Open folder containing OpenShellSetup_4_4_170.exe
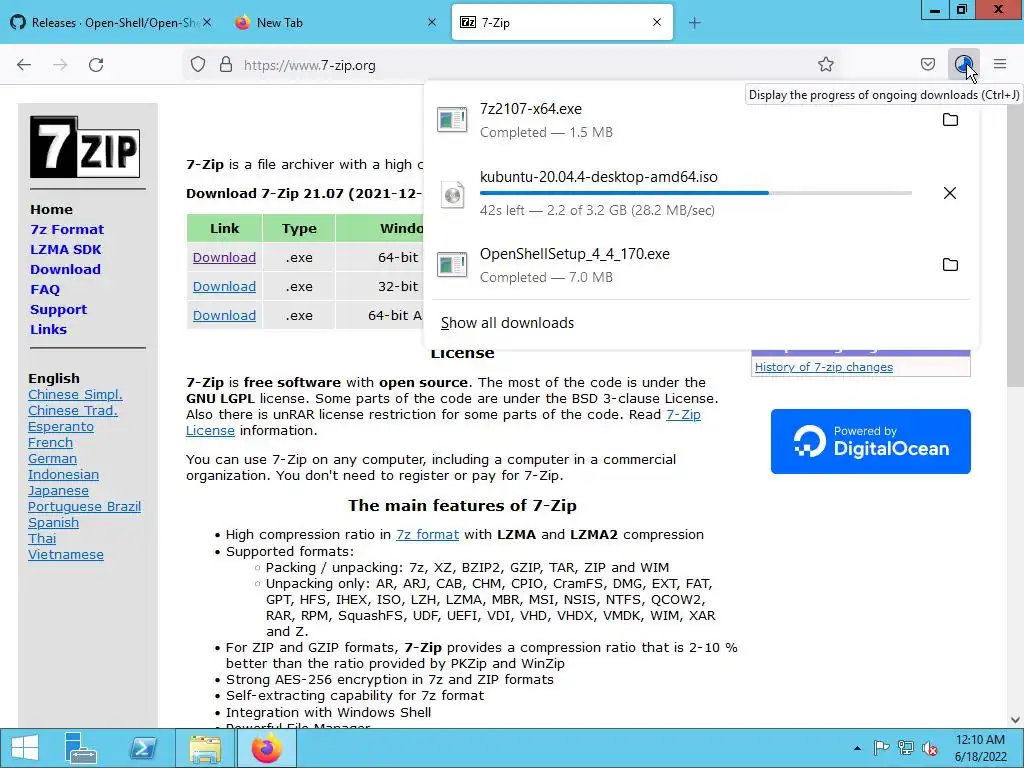1024x768 pixels. 950,264
